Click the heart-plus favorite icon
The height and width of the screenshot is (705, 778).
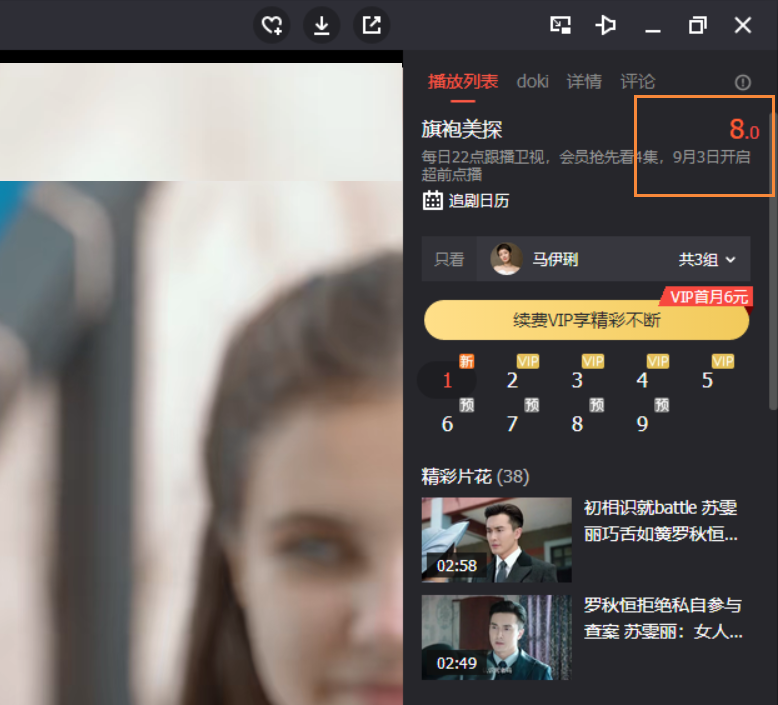pyautogui.click(x=272, y=25)
